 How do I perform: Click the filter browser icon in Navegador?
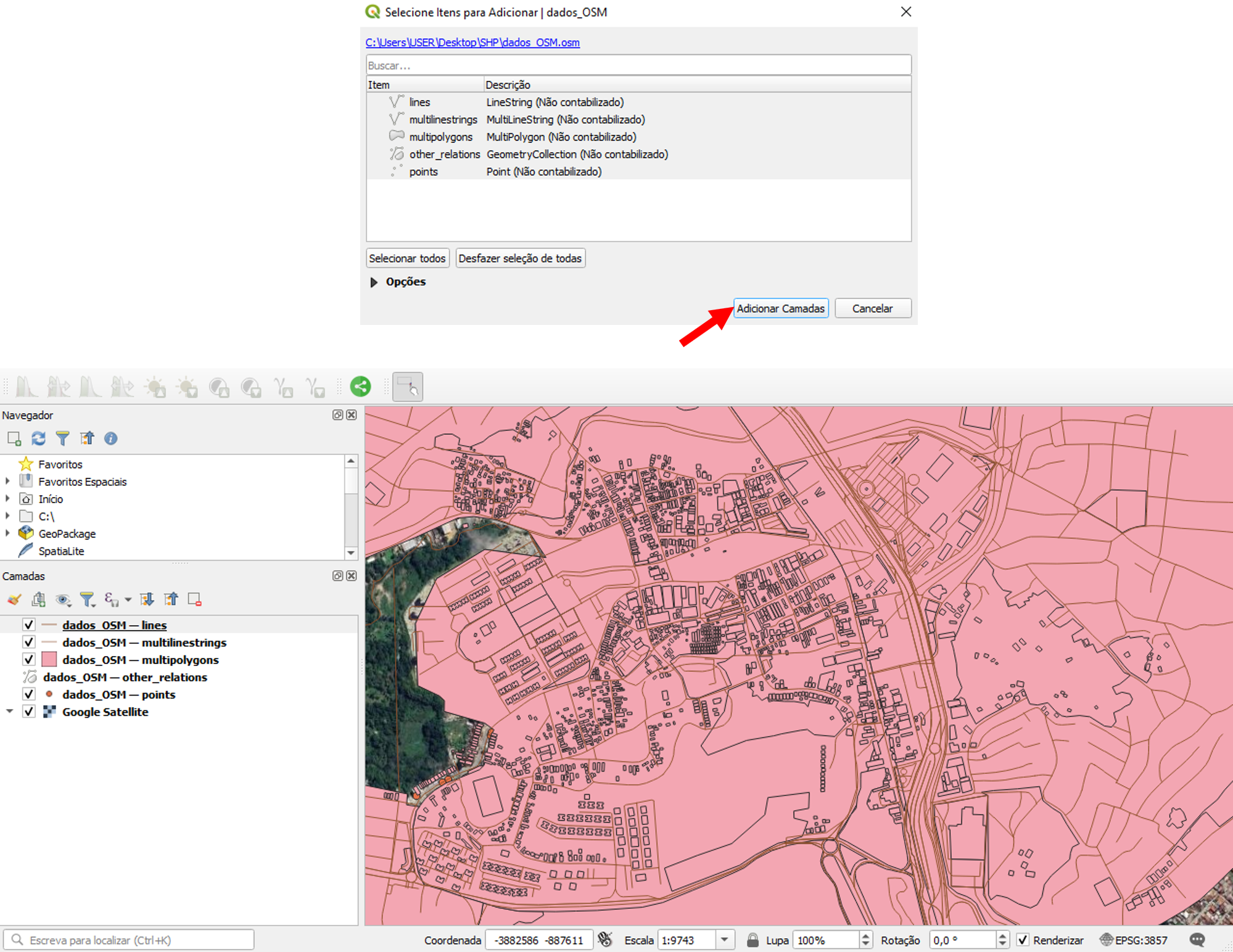(x=62, y=438)
